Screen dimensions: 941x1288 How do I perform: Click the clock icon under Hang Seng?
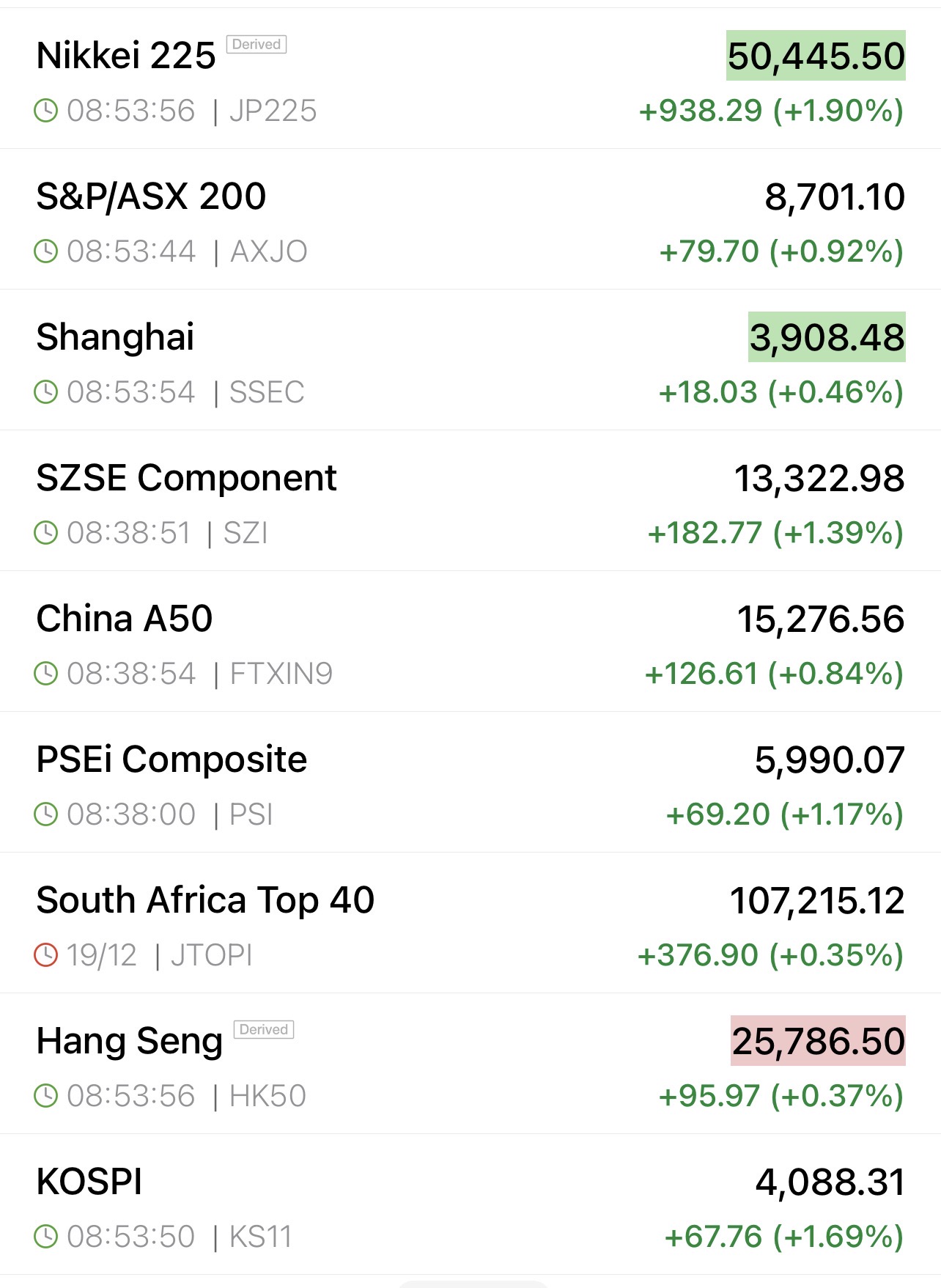point(45,1096)
